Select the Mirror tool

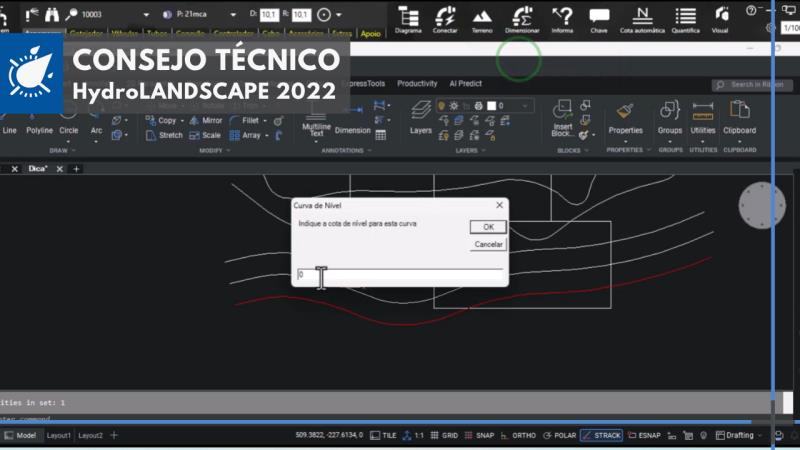click(x=206, y=120)
